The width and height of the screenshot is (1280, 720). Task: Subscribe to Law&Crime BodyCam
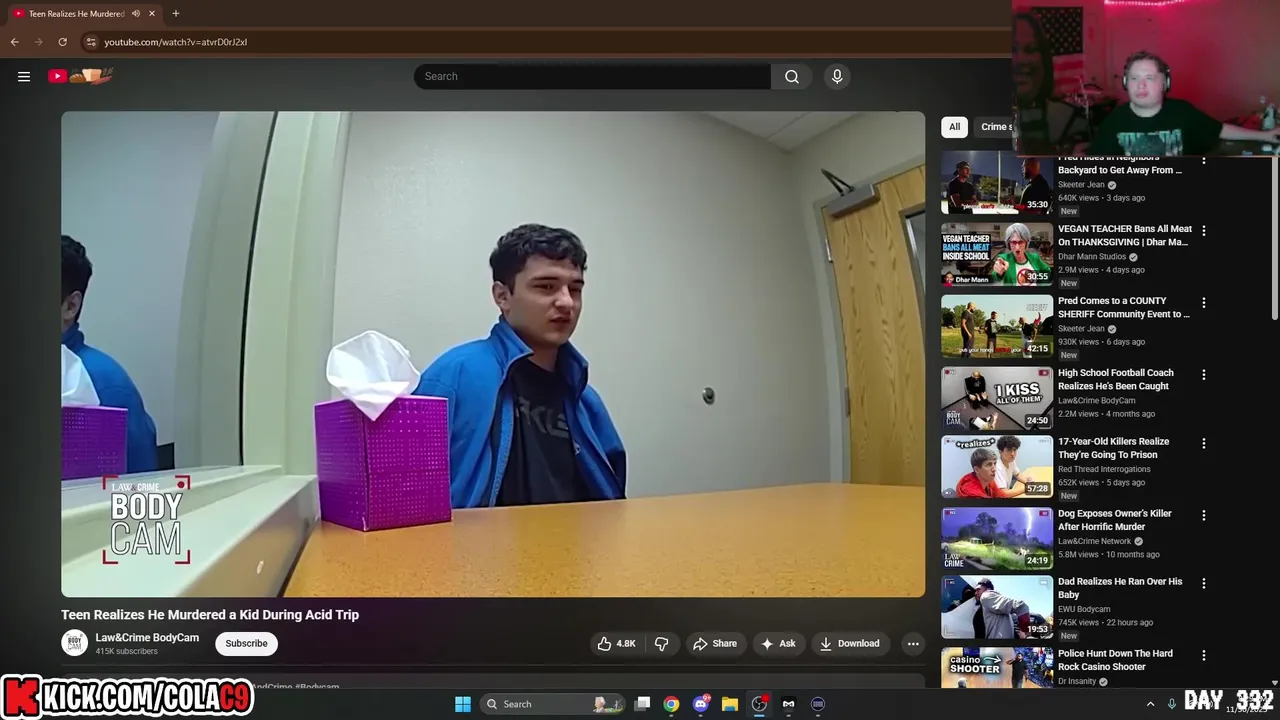[246, 643]
